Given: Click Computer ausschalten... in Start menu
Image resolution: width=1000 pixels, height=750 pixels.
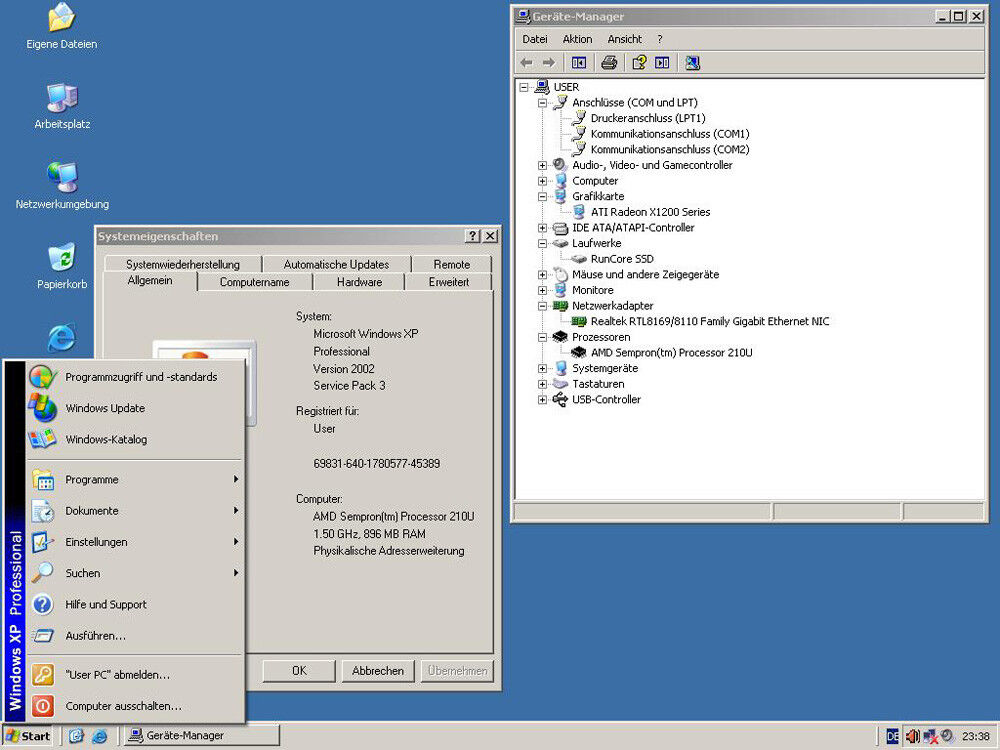Looking at the screenshot, I should pos(135,706).
